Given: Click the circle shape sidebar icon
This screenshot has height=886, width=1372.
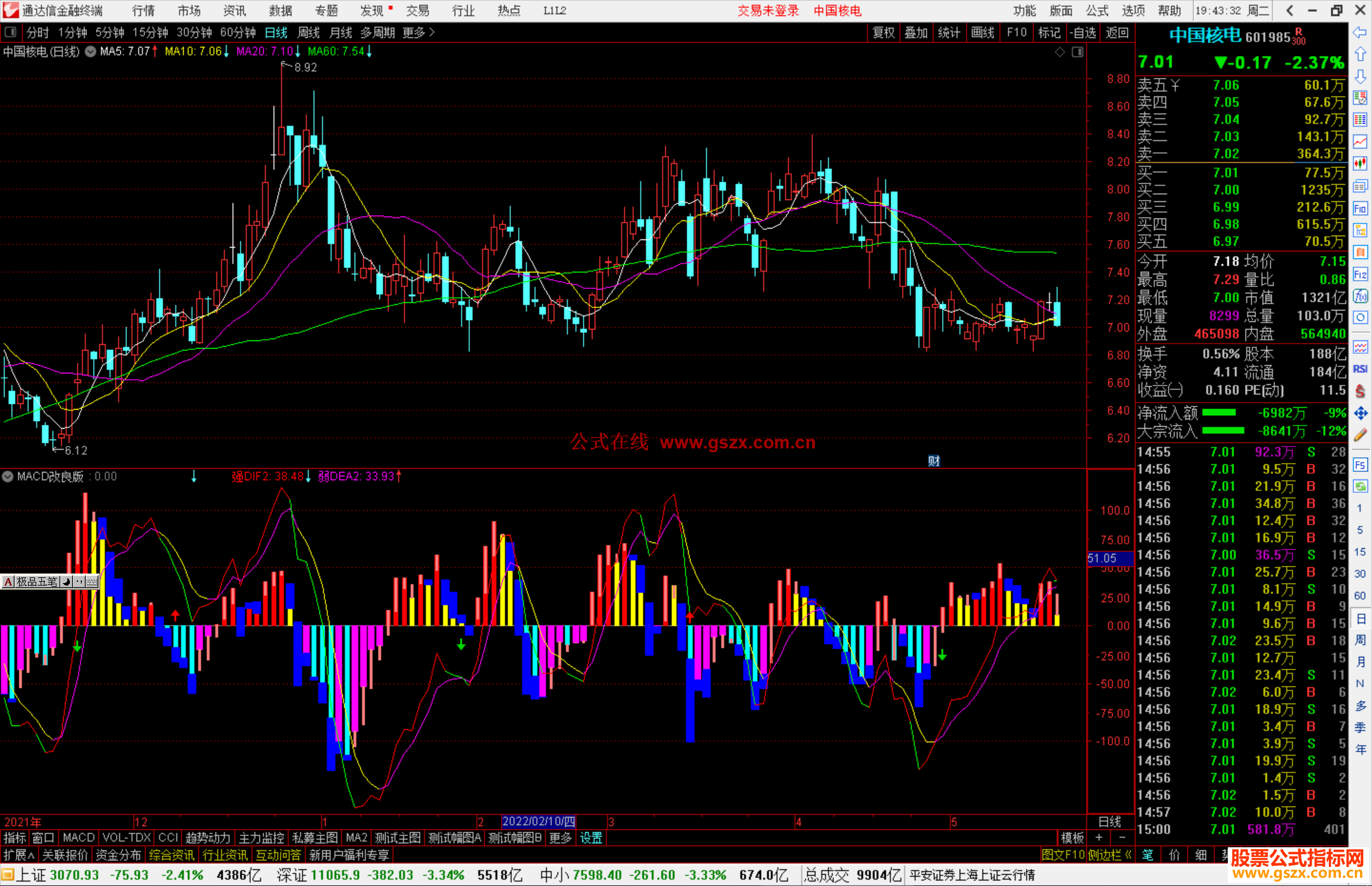Looking at the screenshot, I should 1360,318.
